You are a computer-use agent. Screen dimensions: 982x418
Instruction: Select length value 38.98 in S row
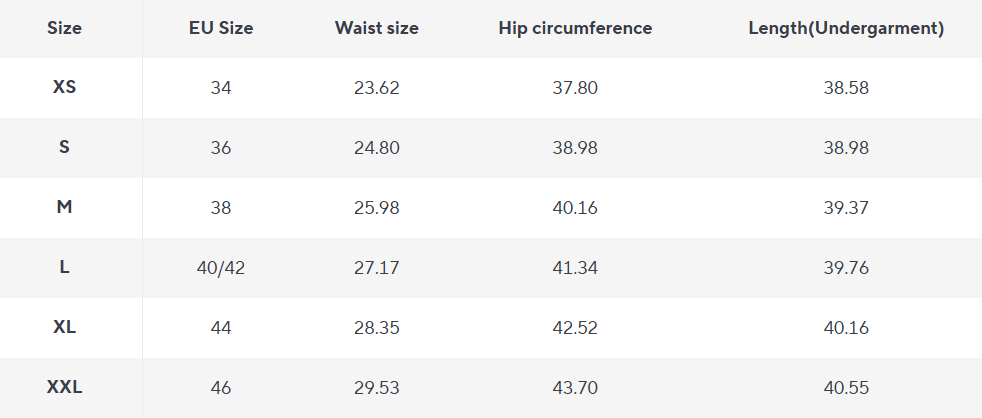846,147
